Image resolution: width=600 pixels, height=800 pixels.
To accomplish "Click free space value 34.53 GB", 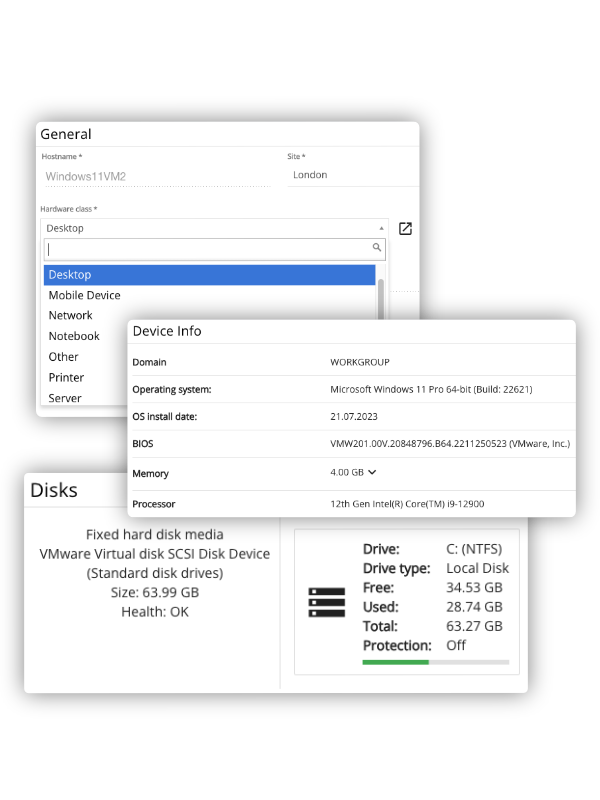I will point(474,588).
